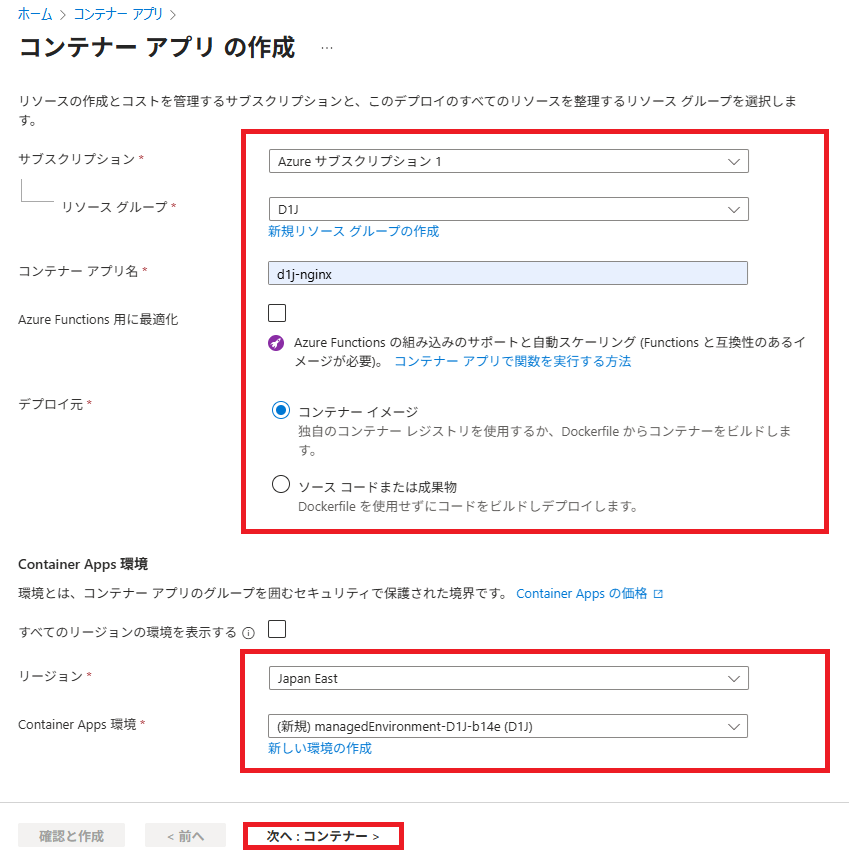
Task: Open the リージョン dropdown set to Japan East
Action: coord(508,678)
